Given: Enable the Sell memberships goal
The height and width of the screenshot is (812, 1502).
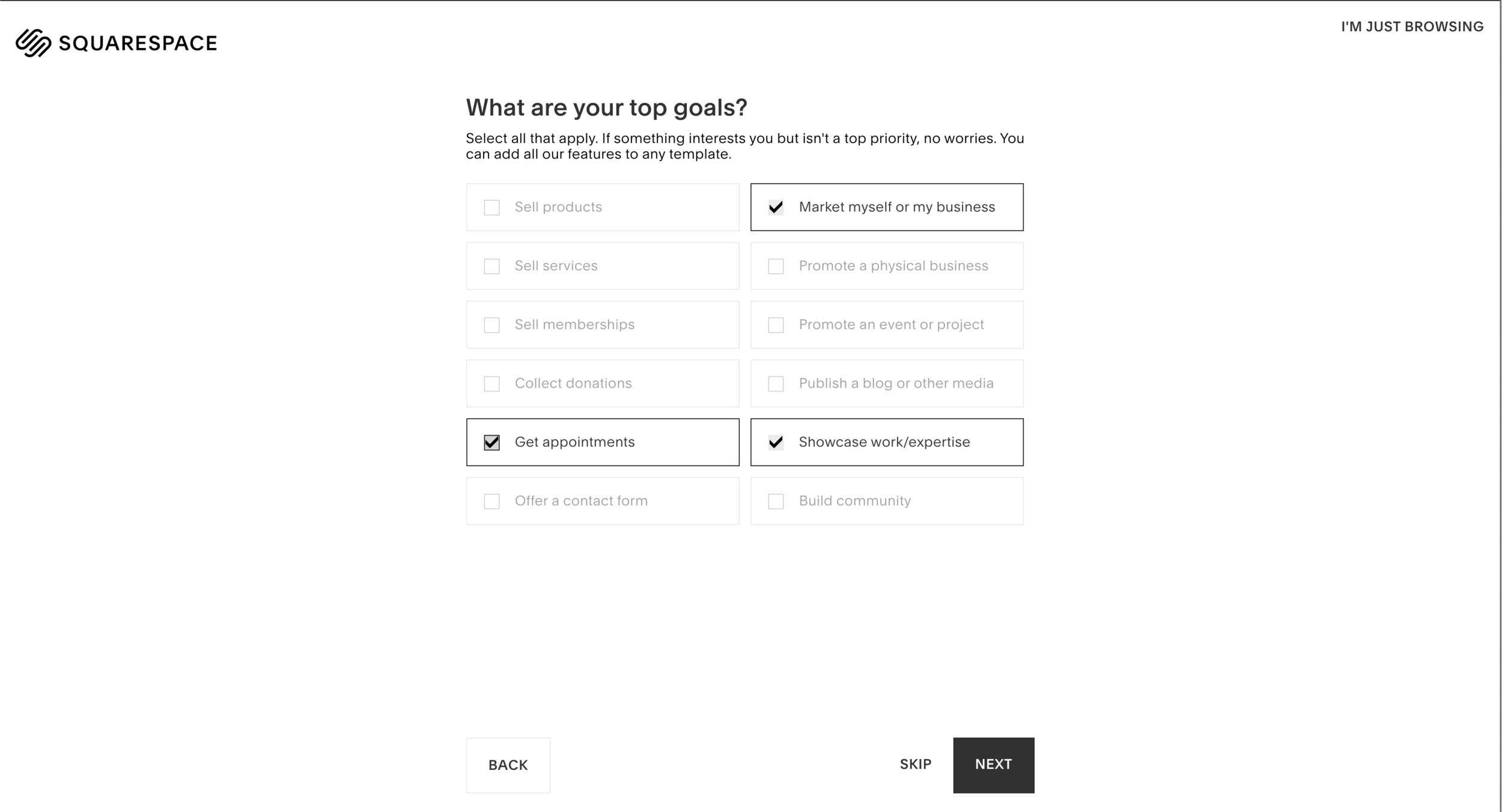Looking at the screenshot, I should click(491, 325).
